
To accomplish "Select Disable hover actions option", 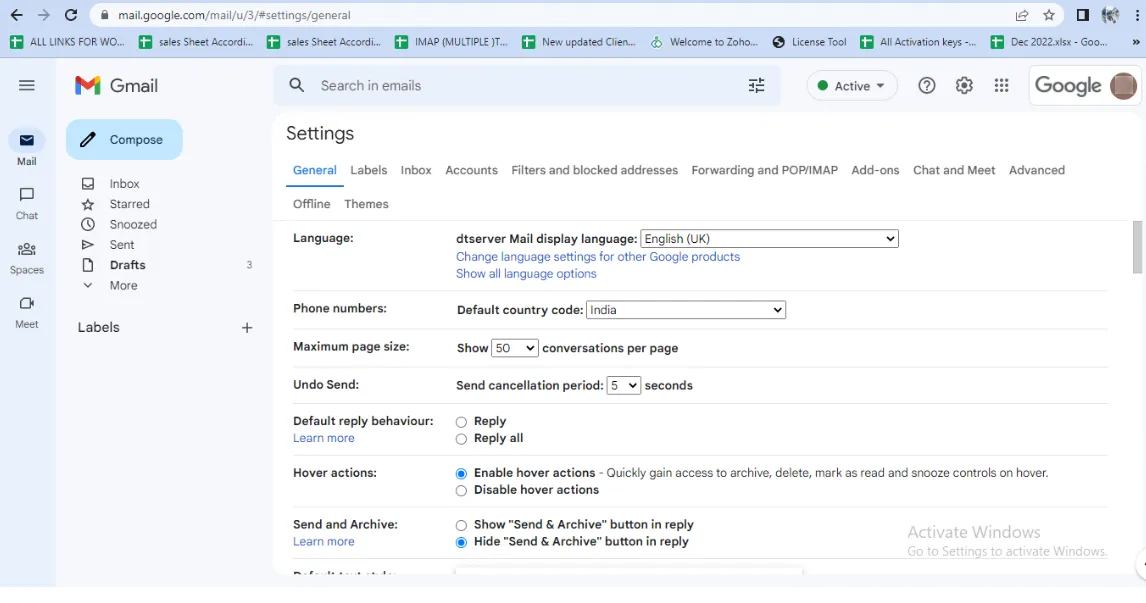I will pos(461,491).
